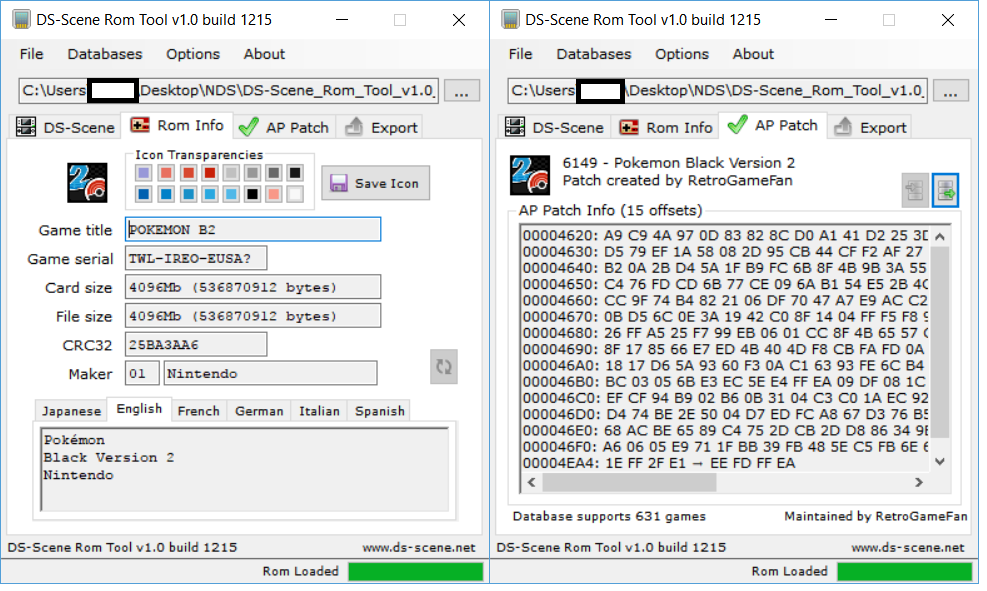This screenshot has width=987, height=591.
Task: Switch to the Japanese language tab
Action: (70, 410)
